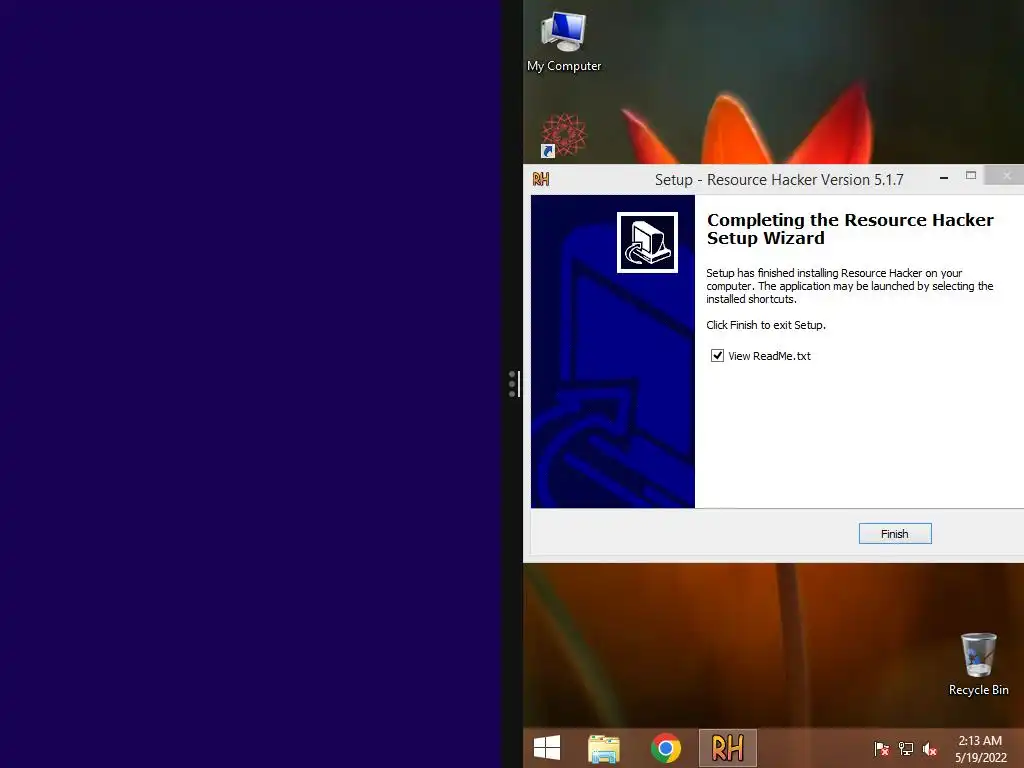1024x768 pixels.
Task: Close the Resource Hacker setup window
Action: [x=1006, y=175]
